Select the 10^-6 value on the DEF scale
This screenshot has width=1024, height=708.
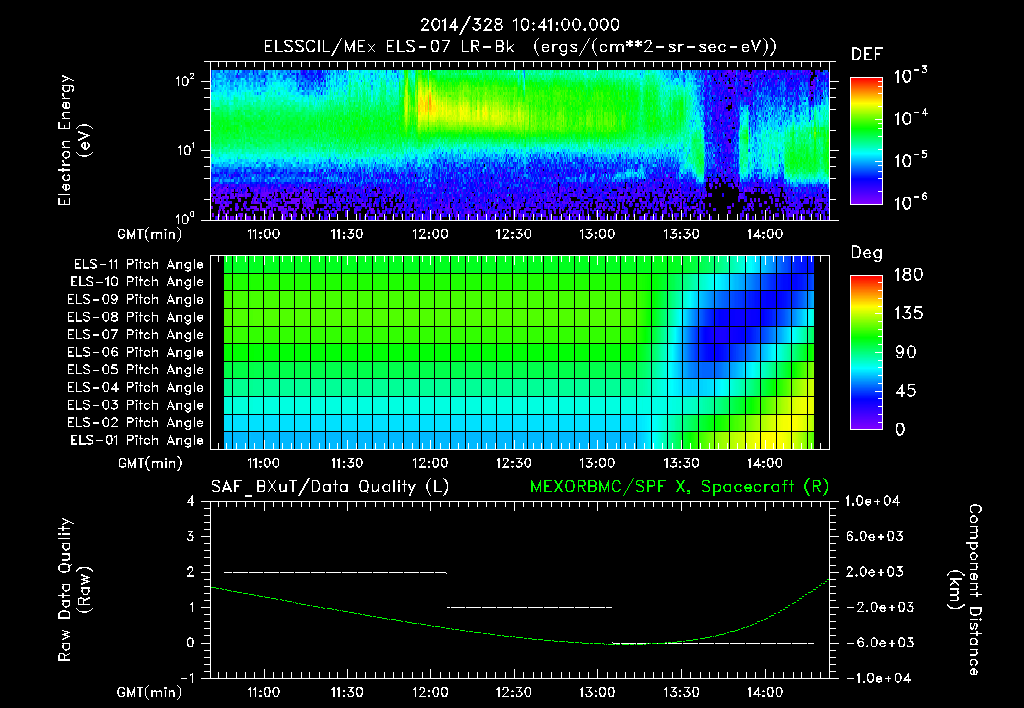coord(910,202)
